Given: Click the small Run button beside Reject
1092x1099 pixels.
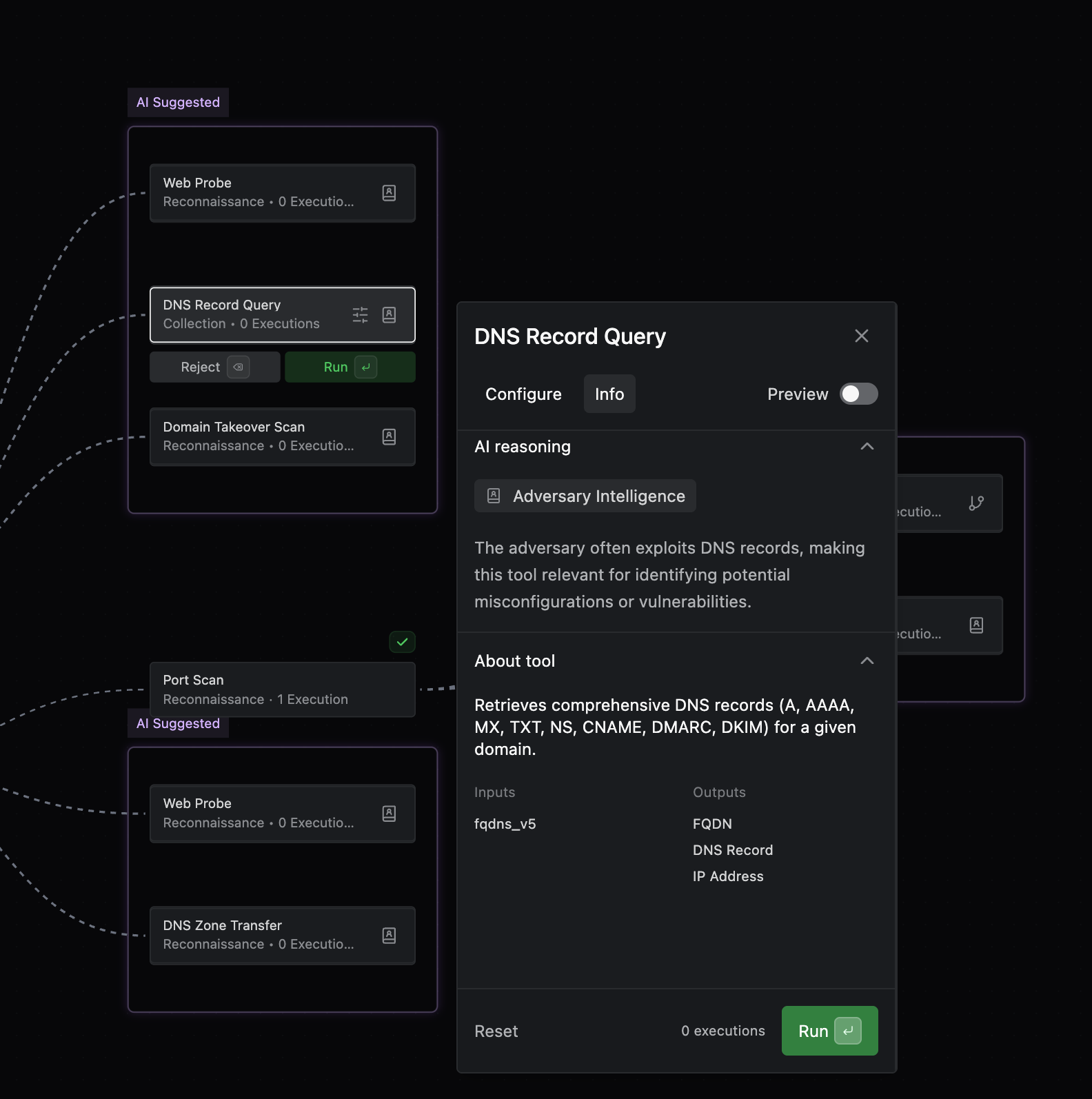Looking at the screenshot, I should [x=350, y=367].
